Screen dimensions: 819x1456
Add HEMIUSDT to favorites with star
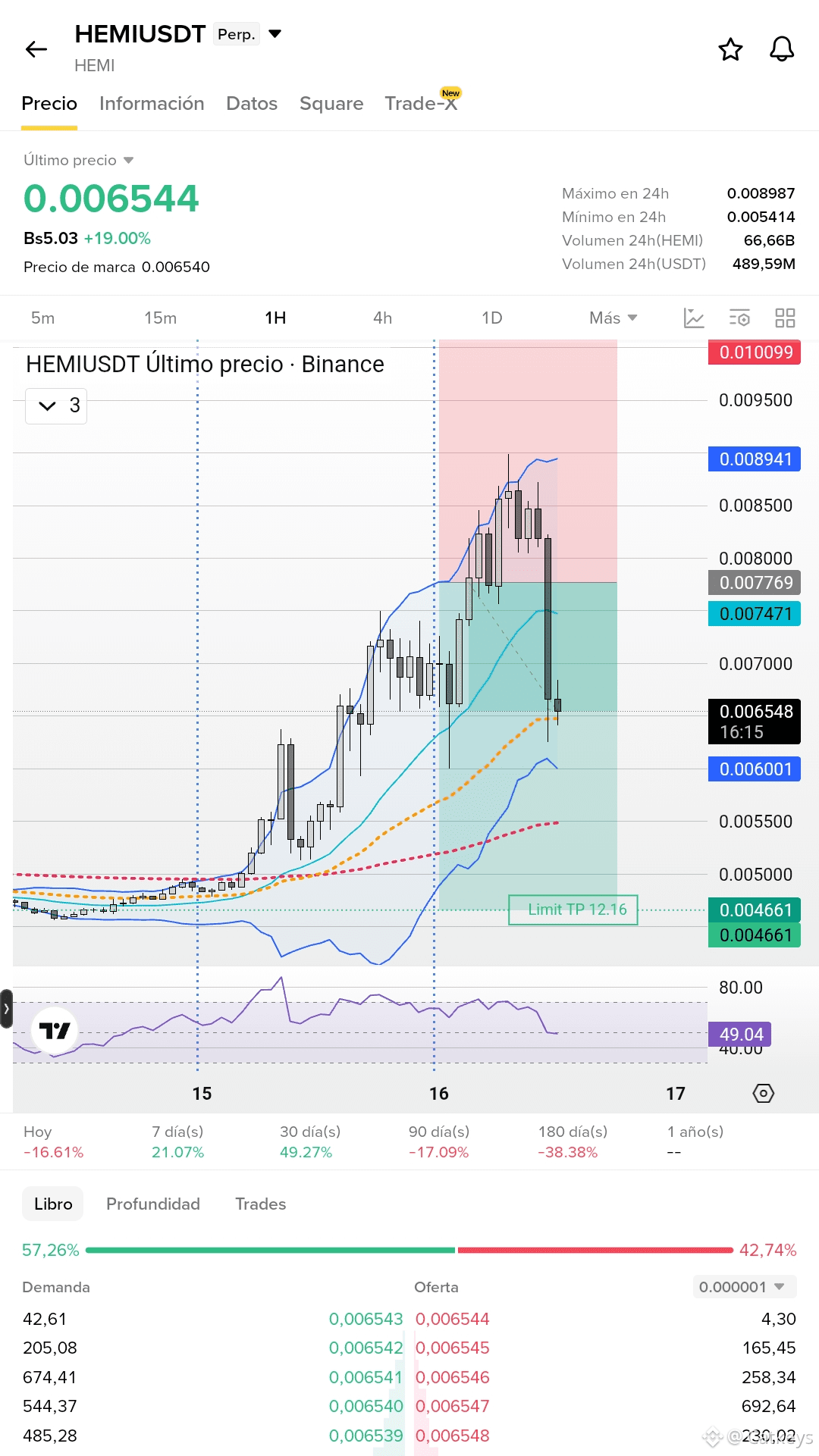(730, 49)
